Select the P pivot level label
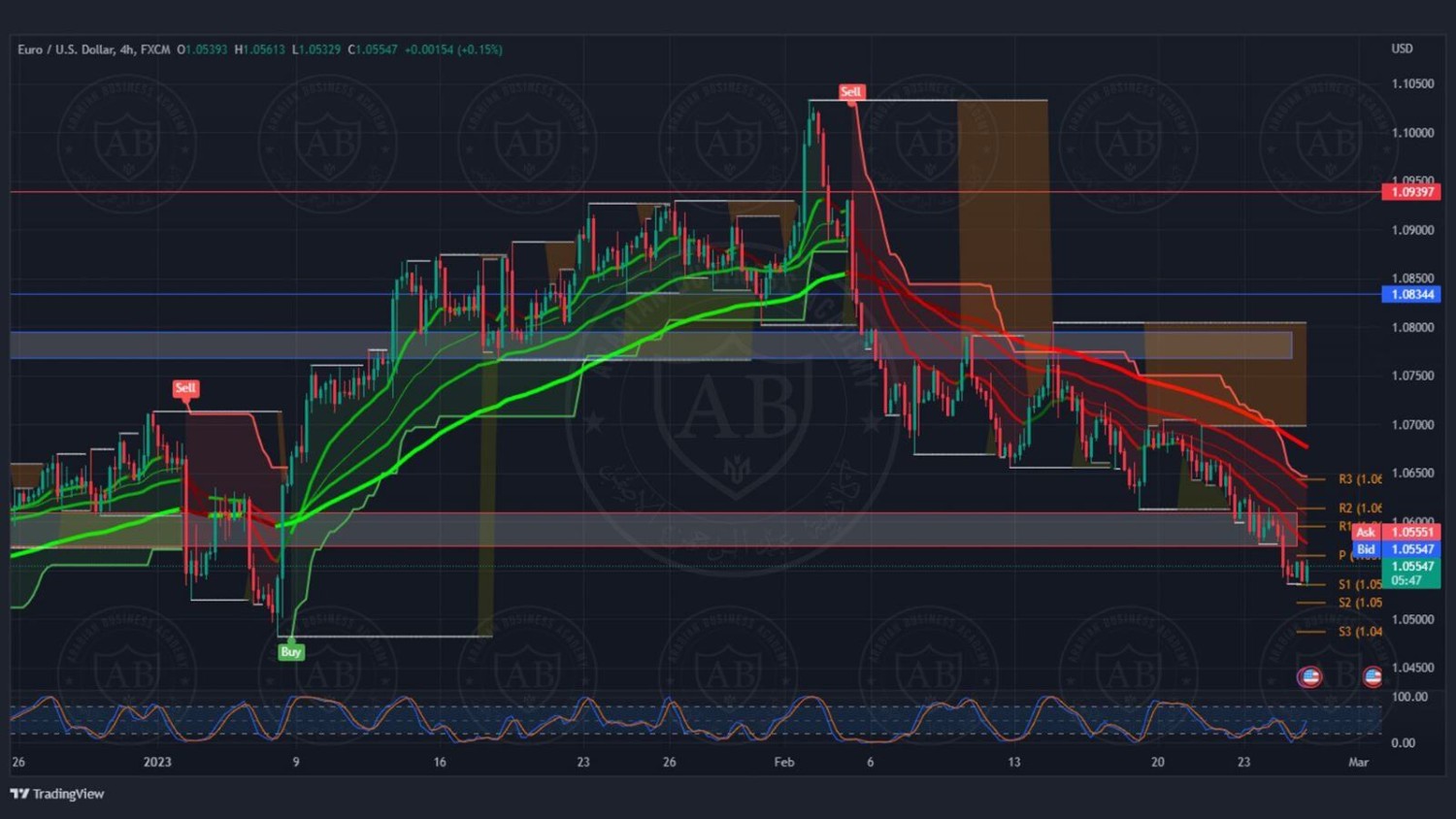 click(1343, 555)
